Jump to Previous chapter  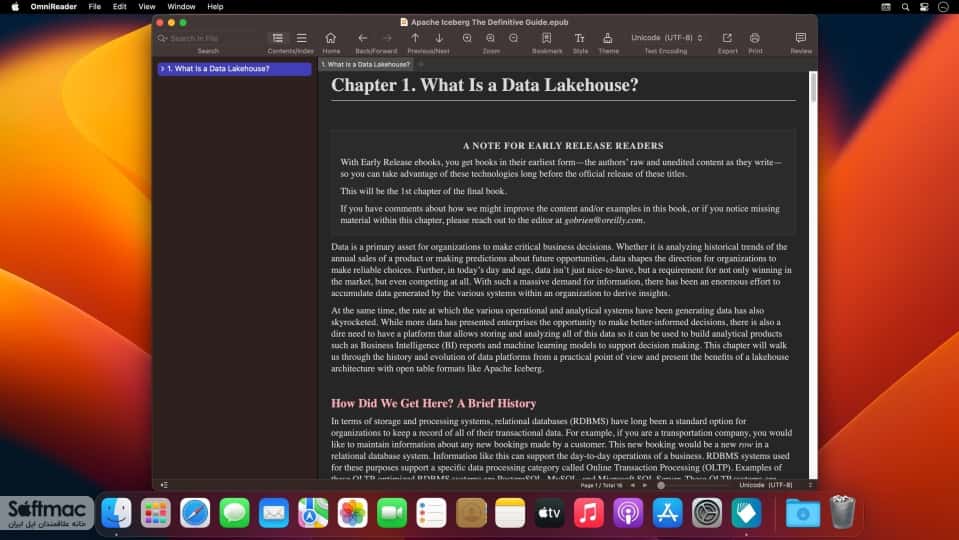coord(415,38)
